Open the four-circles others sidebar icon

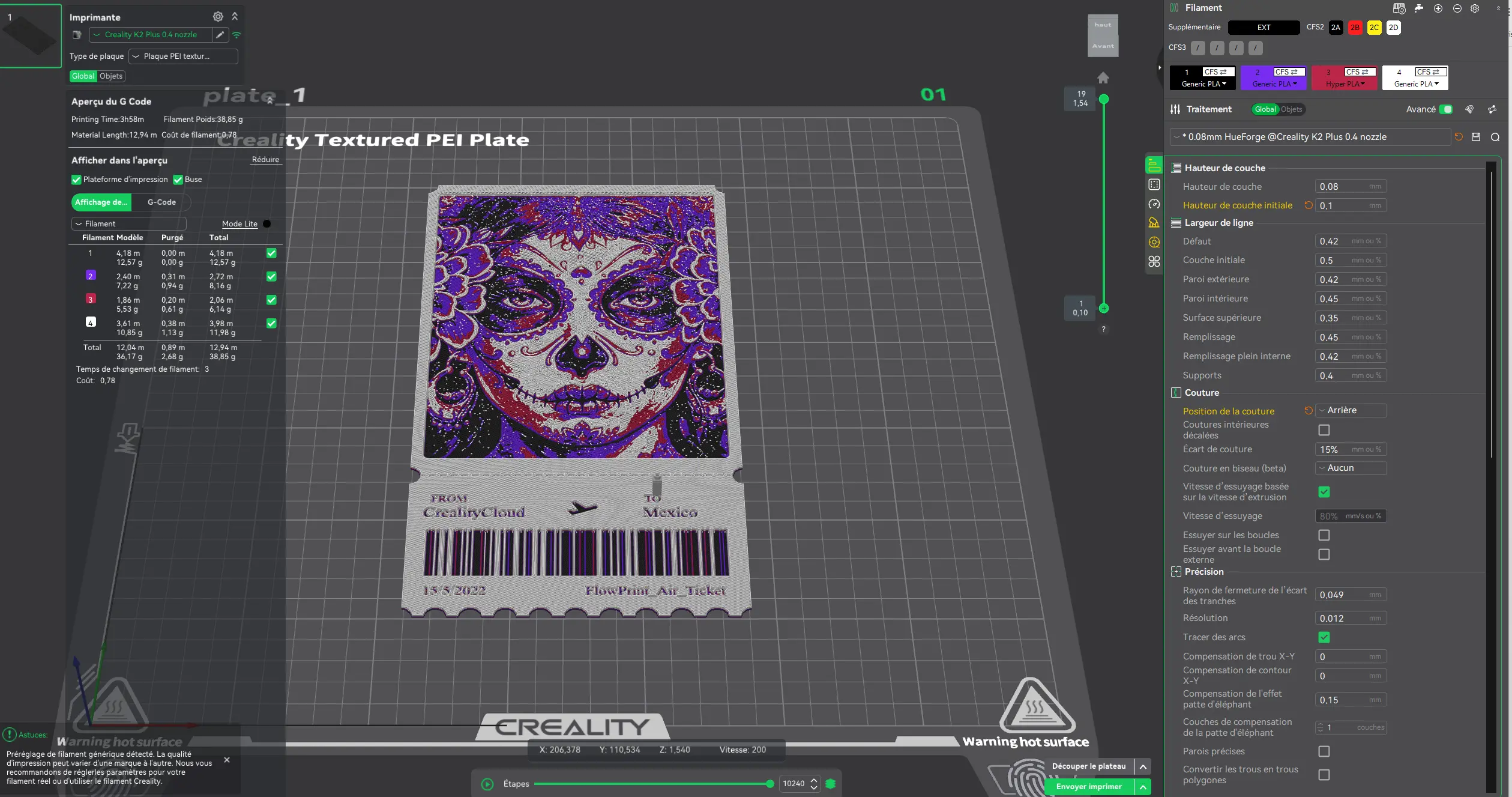click(x=1154, y=261)
